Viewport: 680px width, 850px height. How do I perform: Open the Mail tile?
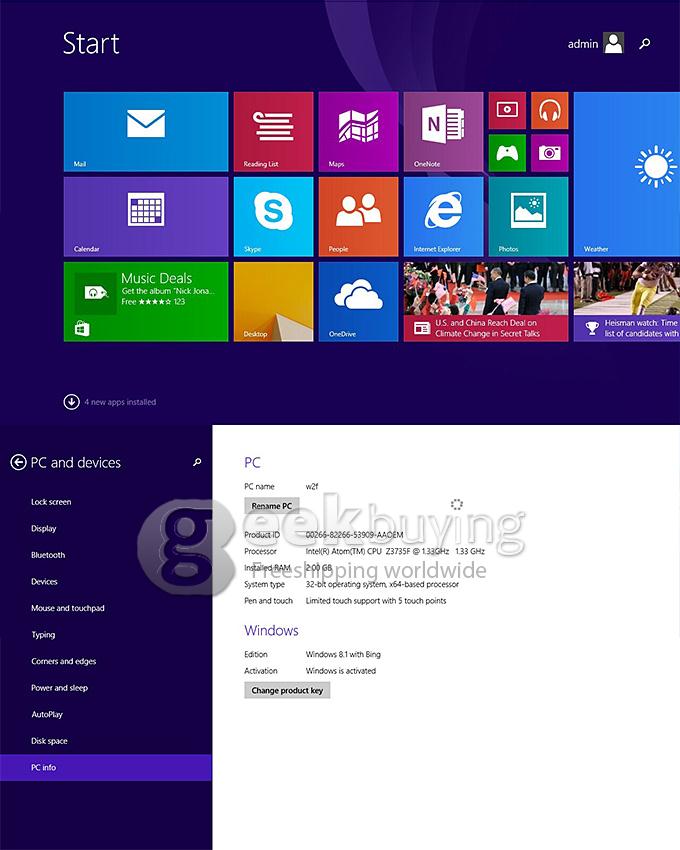(x=146, y=132)
